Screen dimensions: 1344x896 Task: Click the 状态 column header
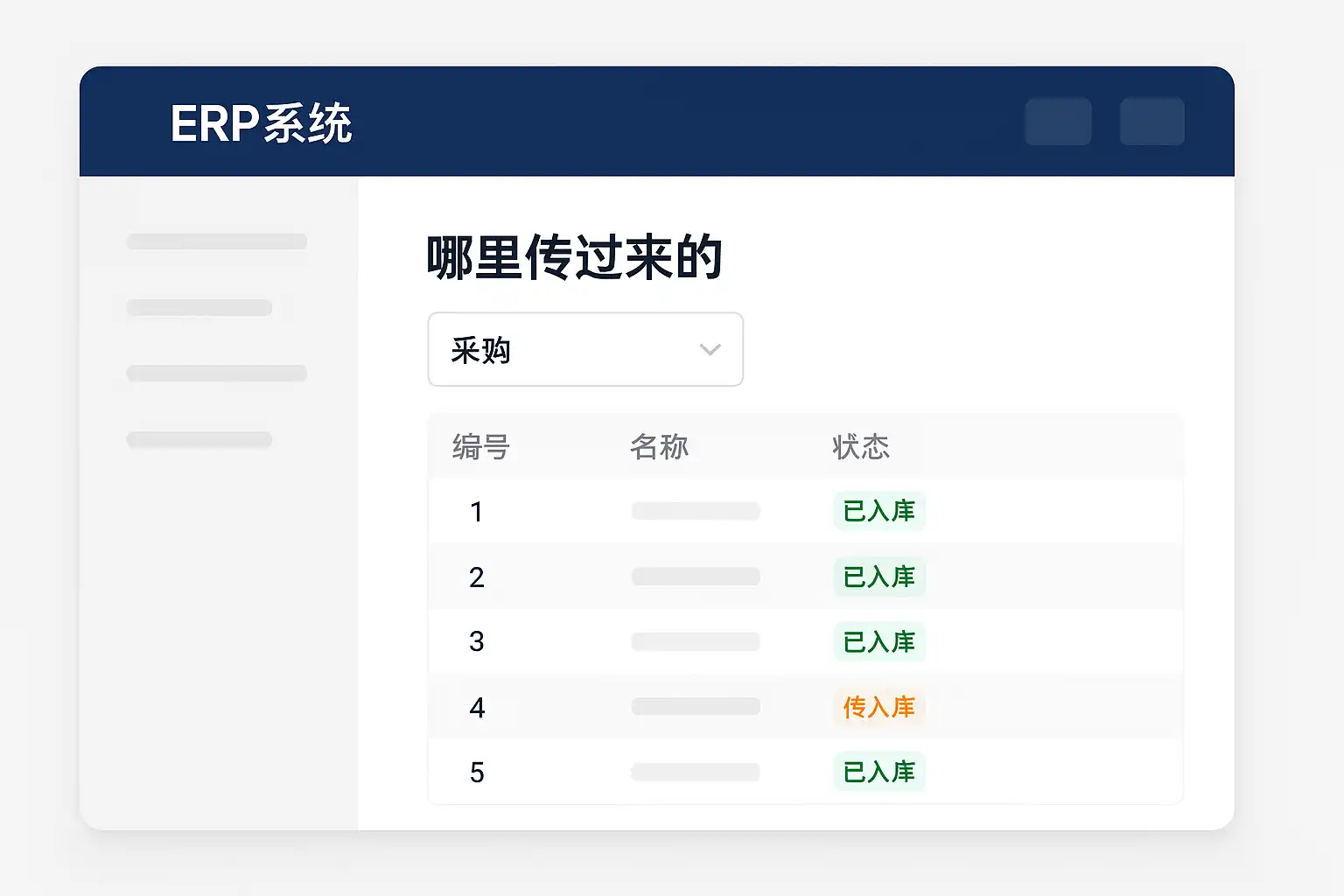[860, 447]
